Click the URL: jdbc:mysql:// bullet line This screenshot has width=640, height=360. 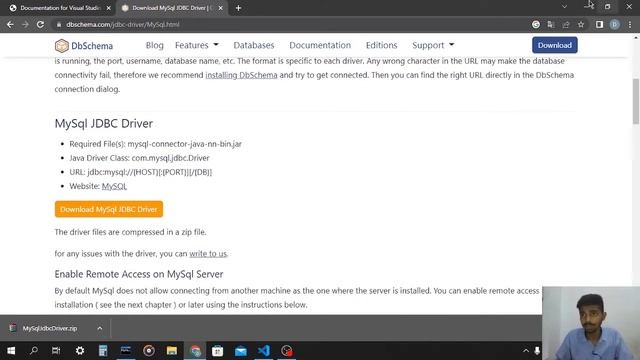pyautogui.click(x=140, y=172)
